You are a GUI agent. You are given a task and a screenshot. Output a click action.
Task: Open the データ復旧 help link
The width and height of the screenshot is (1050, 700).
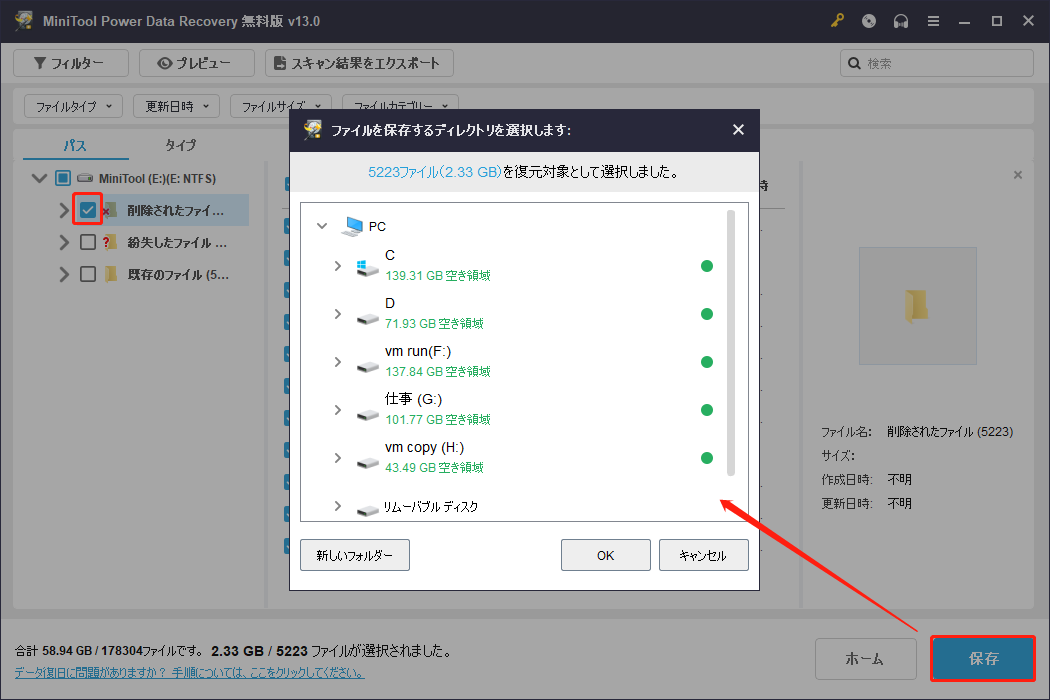[x=190, y=672]
